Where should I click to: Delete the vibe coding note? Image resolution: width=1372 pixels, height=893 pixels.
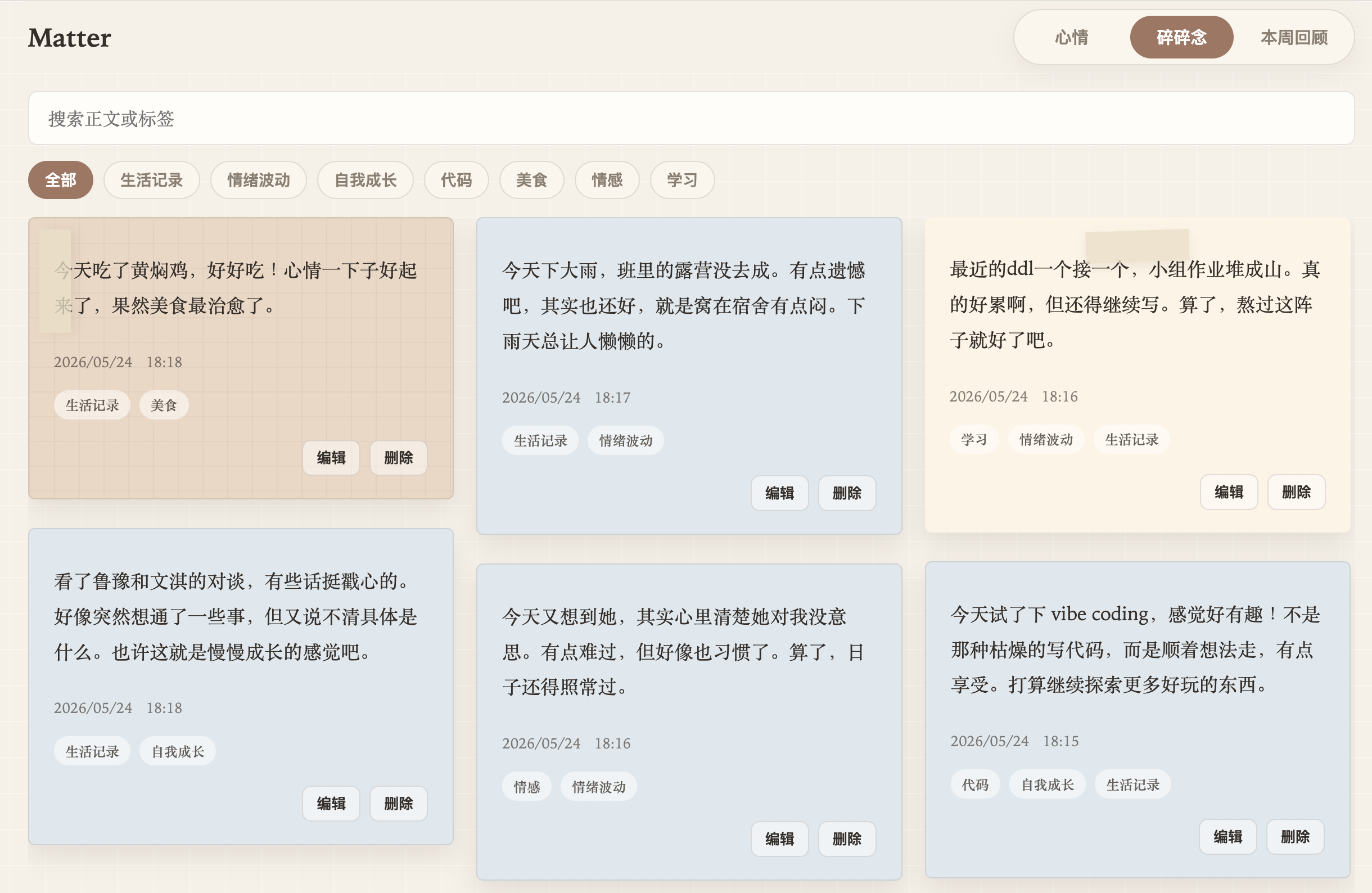(1295, 837)
